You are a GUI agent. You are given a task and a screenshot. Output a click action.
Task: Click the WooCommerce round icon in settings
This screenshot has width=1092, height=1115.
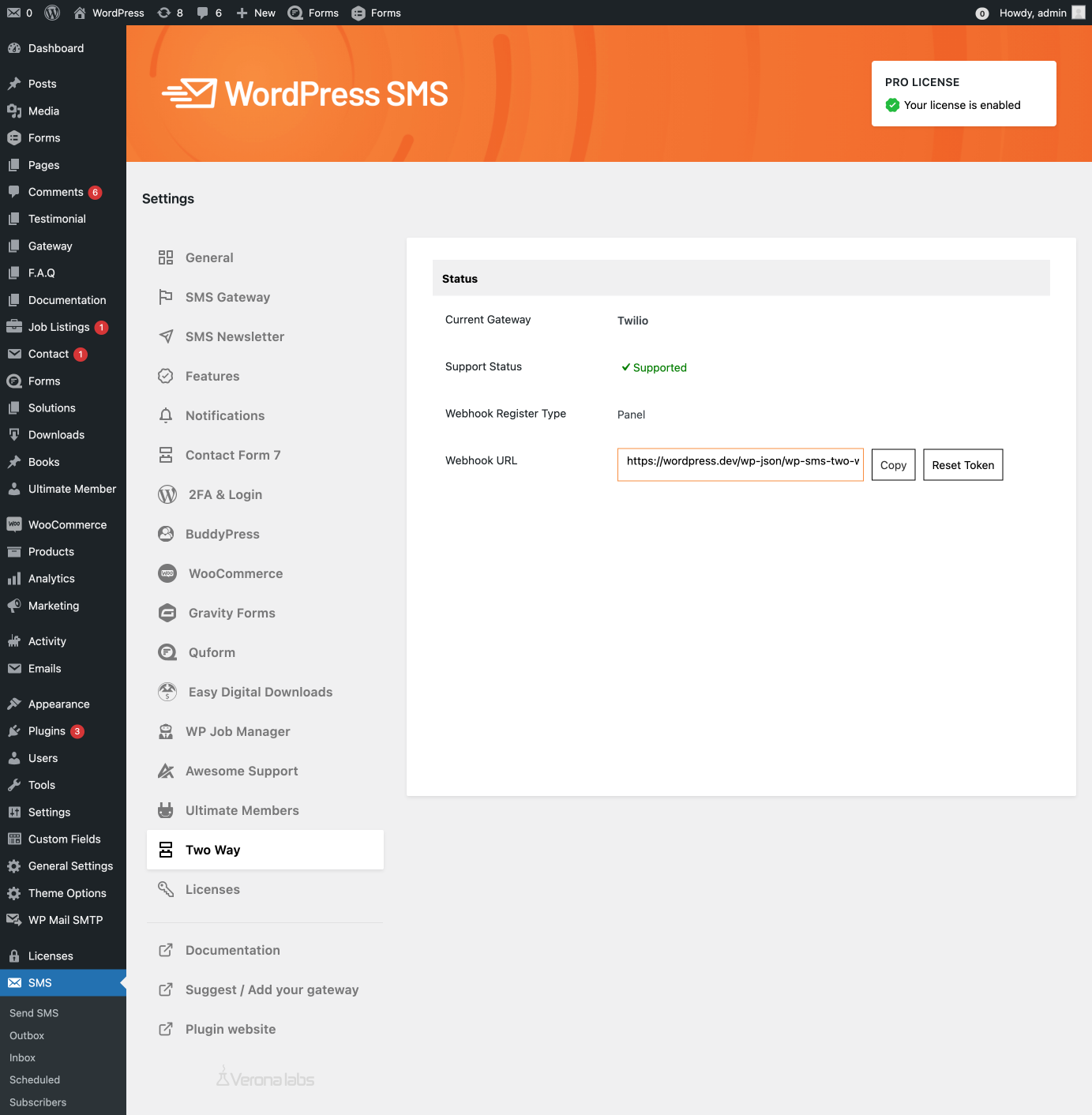click(x=167, y=573)
